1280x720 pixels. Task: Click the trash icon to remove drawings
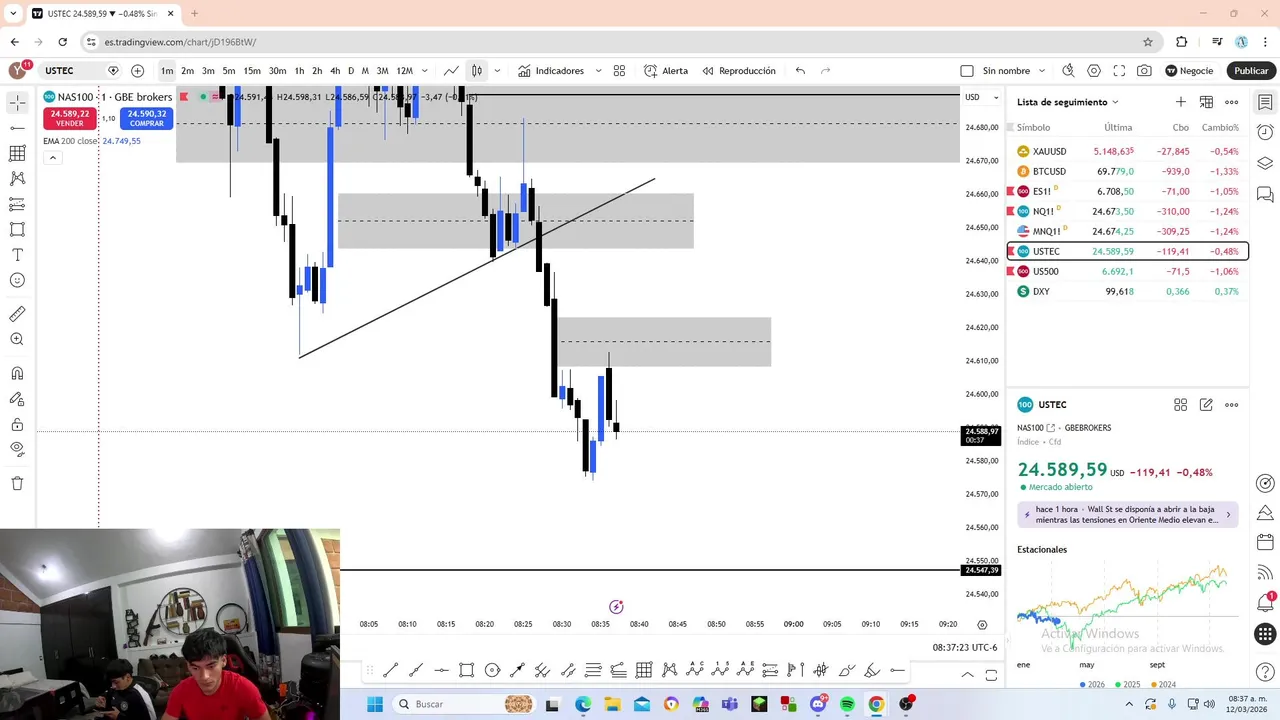click(x=17, y=483)
